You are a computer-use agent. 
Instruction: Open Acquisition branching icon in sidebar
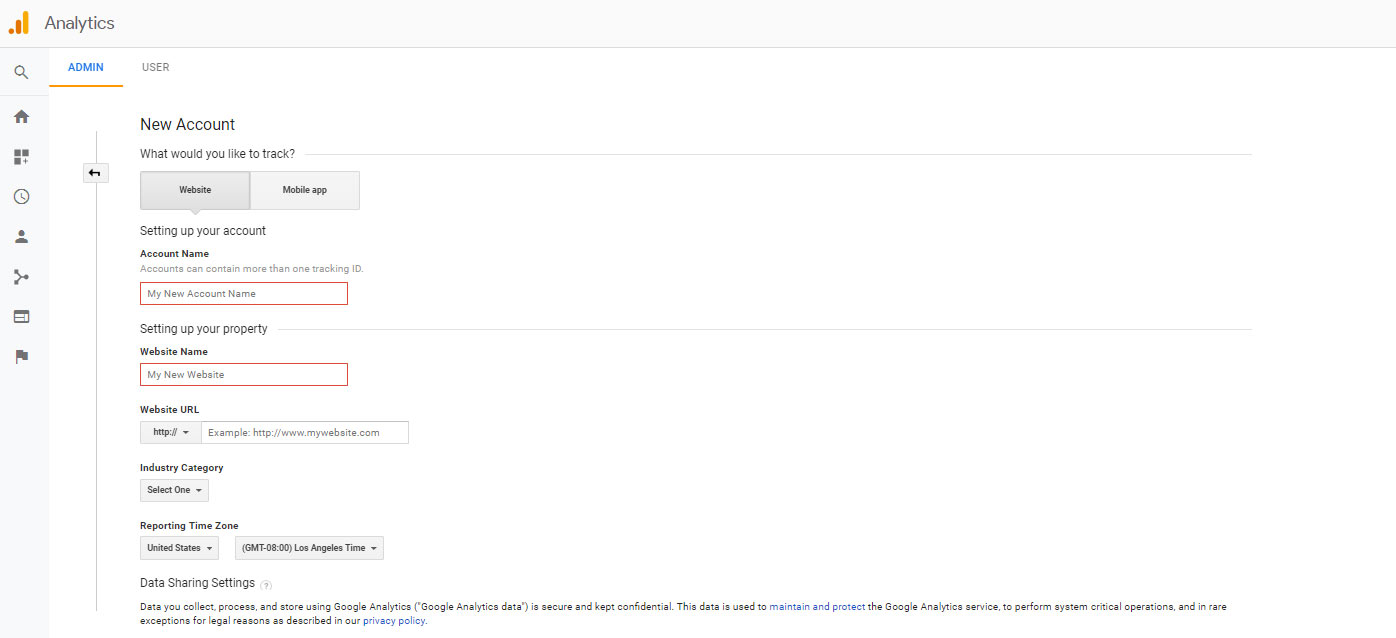21,276
